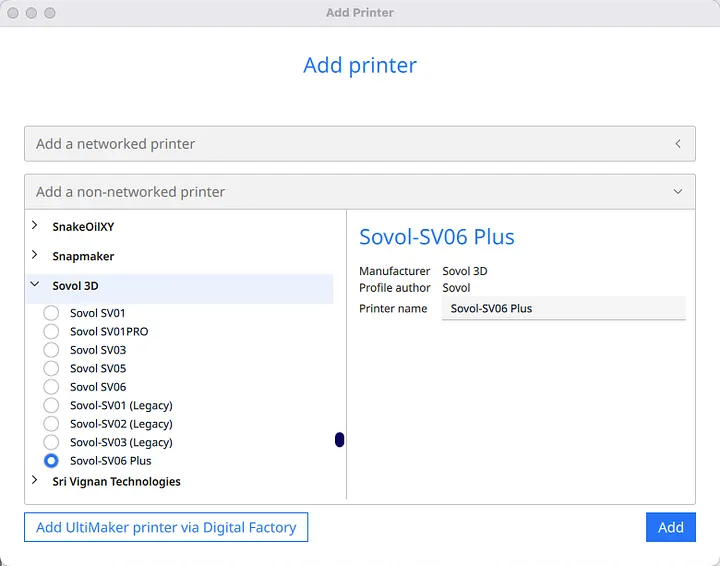Screen dimensions: 720x566
Task: Click the Profile author value Sovol
Action: 456,288
